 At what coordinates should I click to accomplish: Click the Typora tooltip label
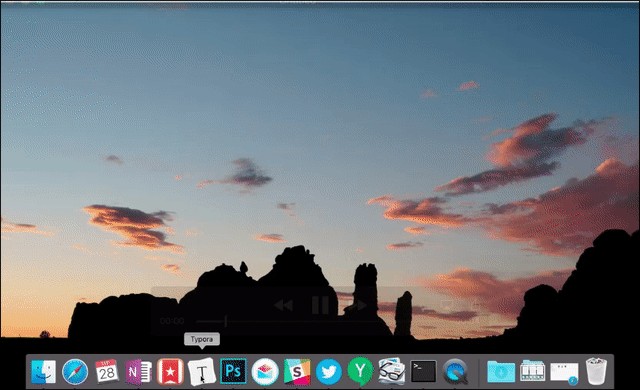coord(202,339)
